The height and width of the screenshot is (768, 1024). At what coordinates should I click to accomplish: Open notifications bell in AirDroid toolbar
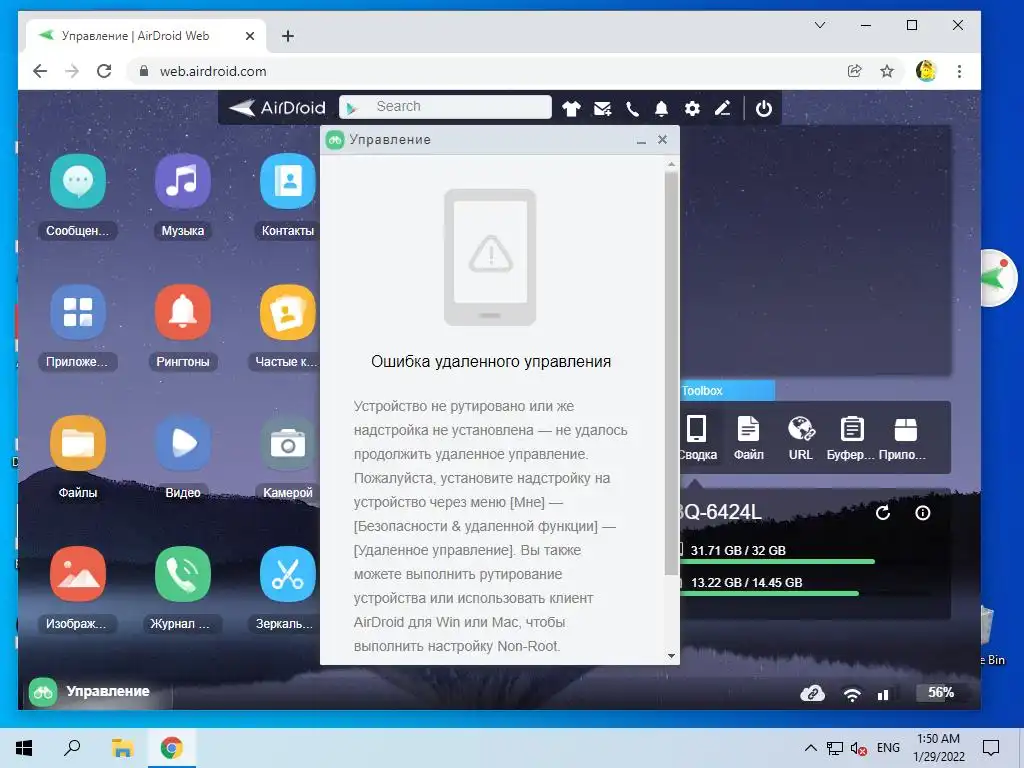coord(662,108)
